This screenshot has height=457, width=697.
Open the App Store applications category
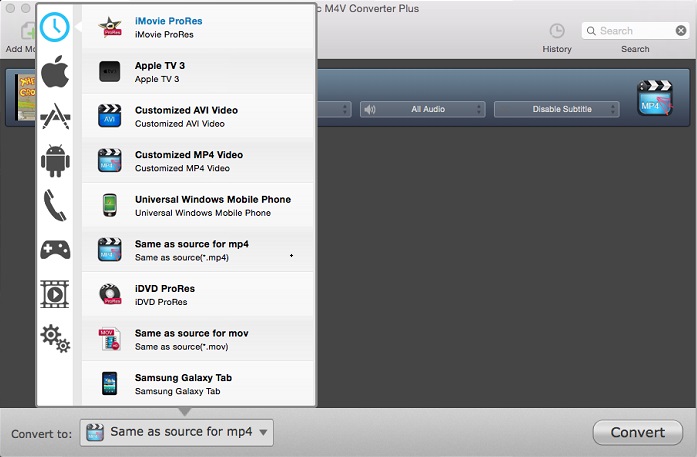click(55, 116)
